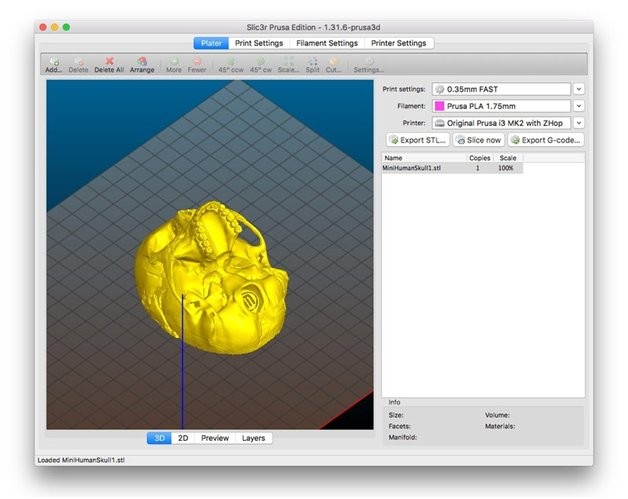Expand the Filament preset dropdown
This screenshot has height=499, width=628.
point(578,106)
